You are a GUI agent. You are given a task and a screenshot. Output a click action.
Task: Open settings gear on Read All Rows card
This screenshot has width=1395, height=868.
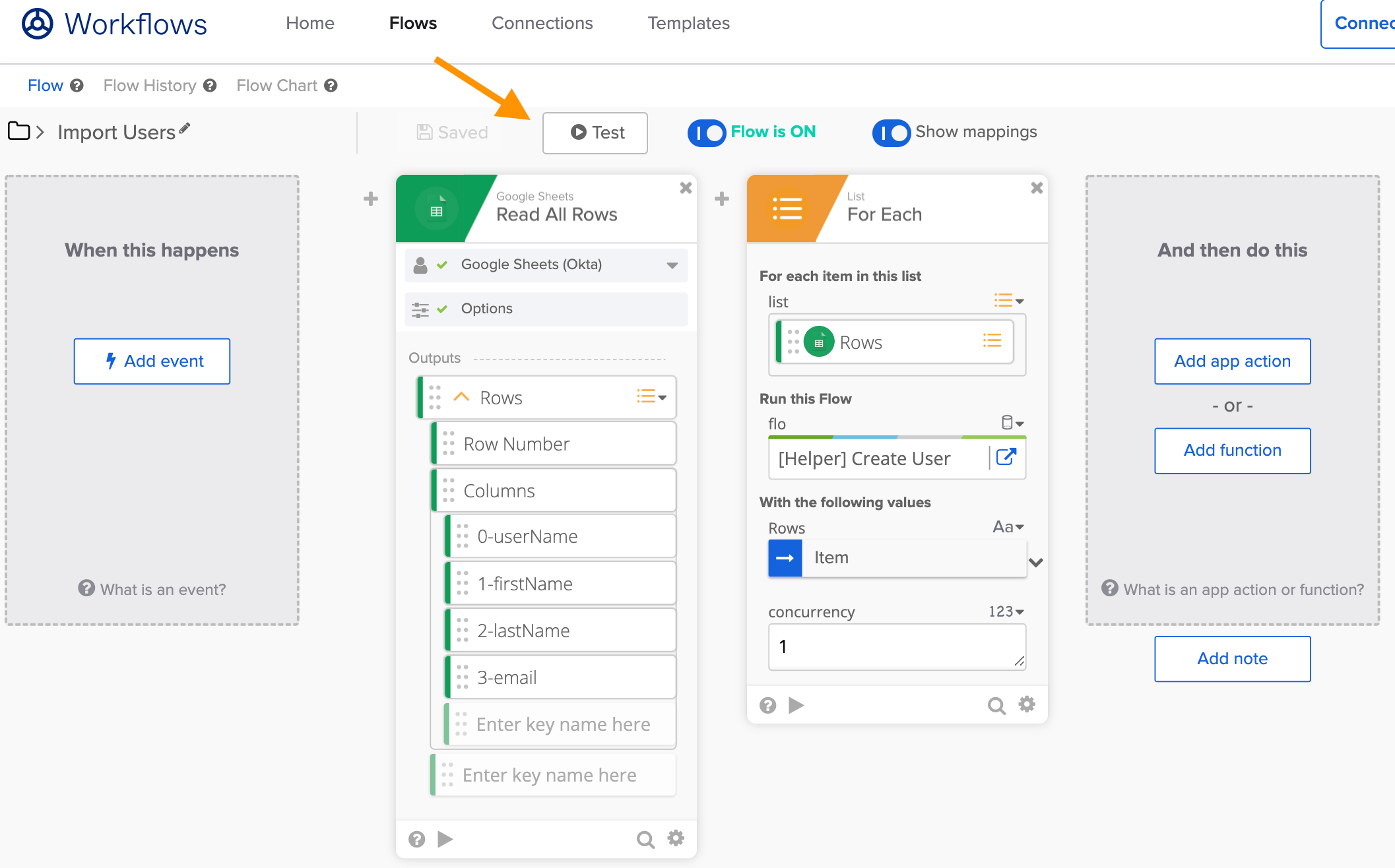676,838
